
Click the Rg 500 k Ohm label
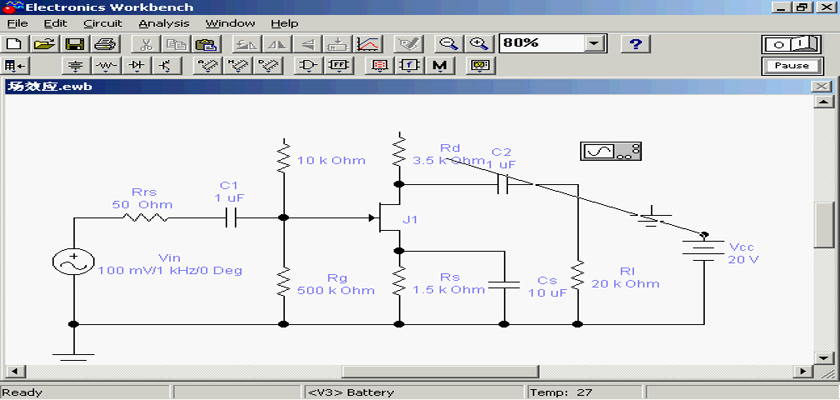pos(336,284)
